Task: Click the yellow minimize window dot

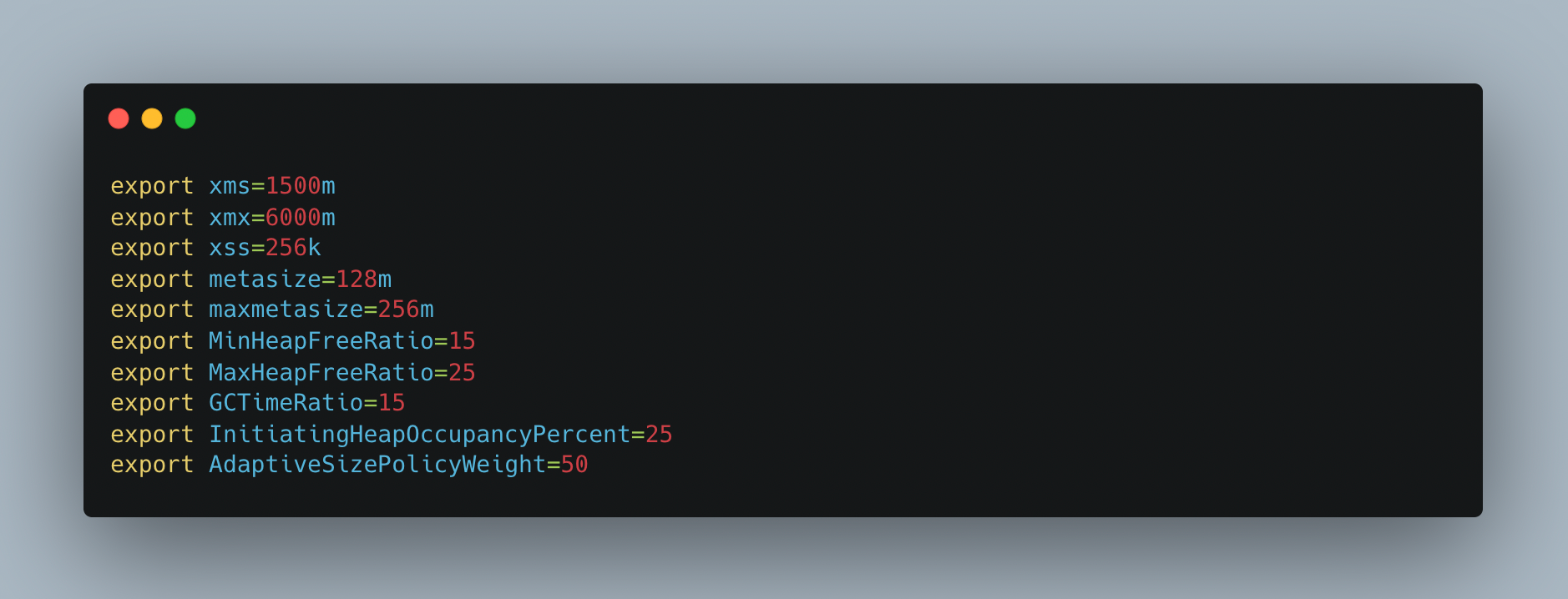Action: pyautogui.click(x=152, y=118)
